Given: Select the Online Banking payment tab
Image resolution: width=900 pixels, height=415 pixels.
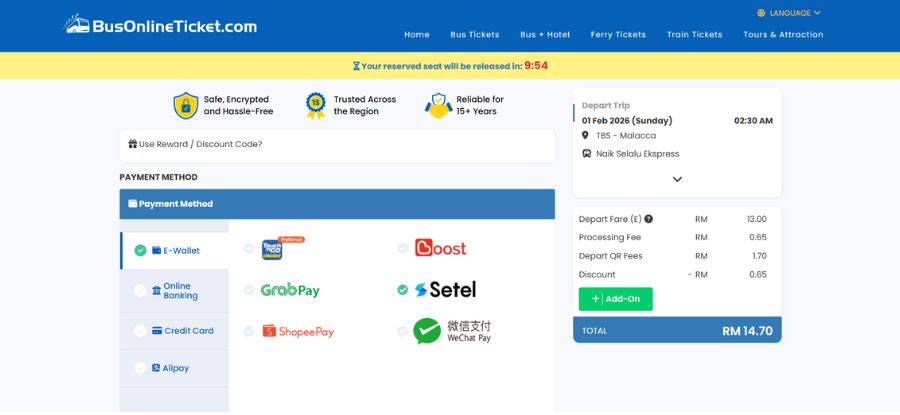Looking at the screenshot, I should tap(174, 291).
